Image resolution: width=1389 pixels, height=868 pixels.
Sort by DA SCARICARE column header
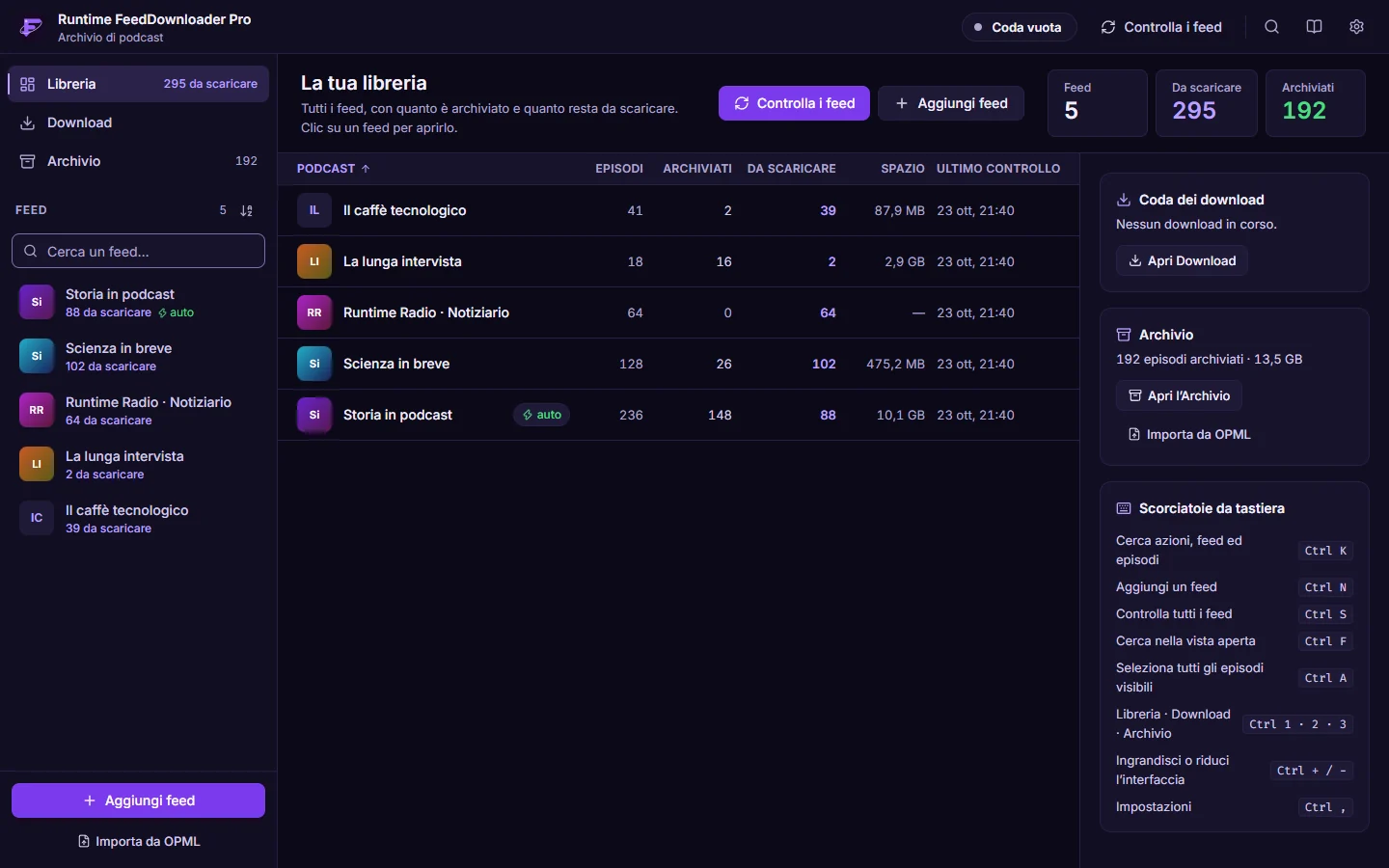(792, 169)
